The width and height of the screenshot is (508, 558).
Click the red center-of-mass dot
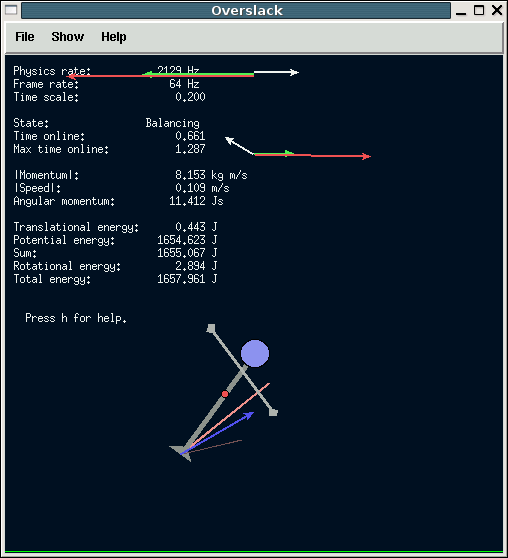point(225,394)
